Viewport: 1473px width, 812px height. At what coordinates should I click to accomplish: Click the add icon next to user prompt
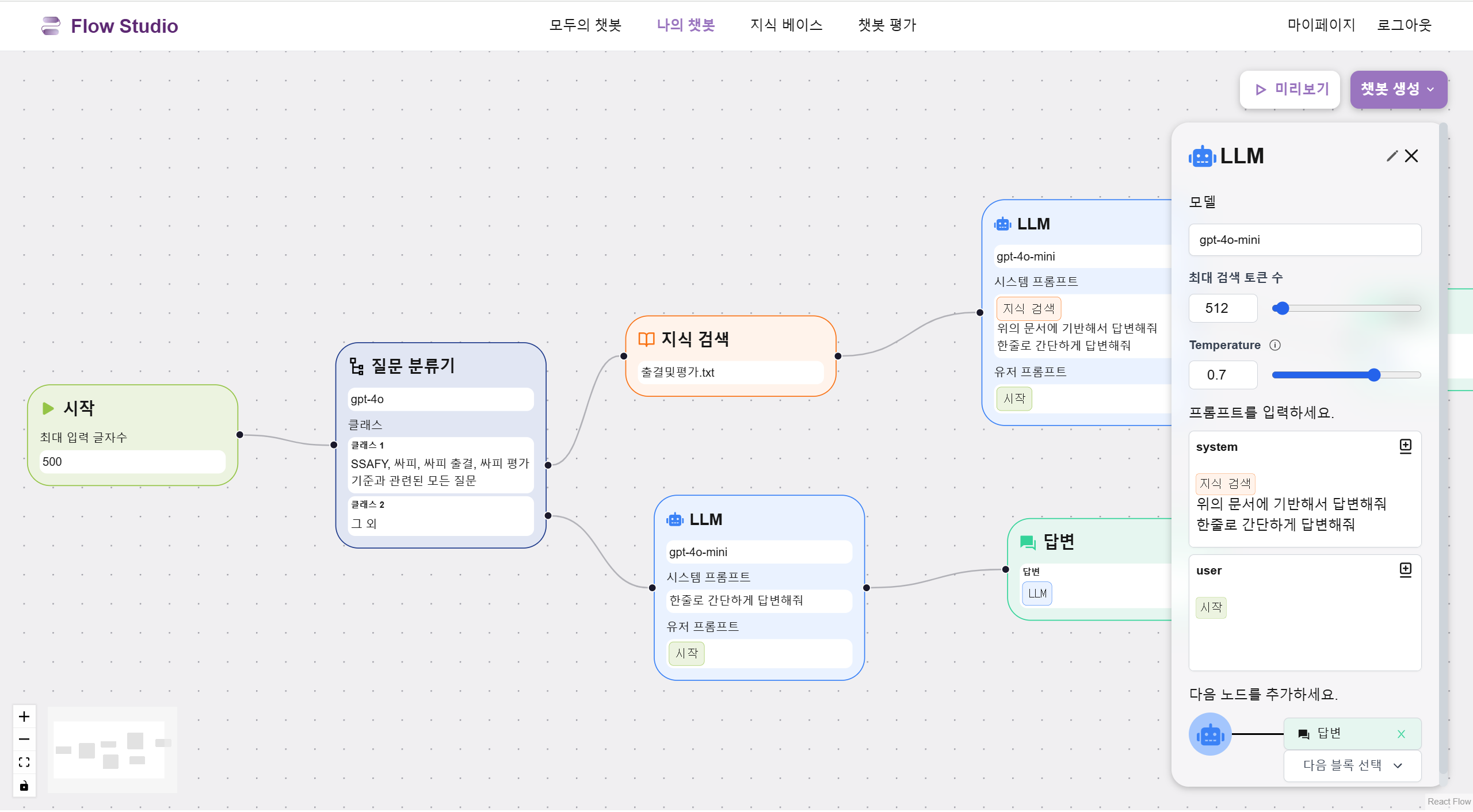tap(1406, 569)
